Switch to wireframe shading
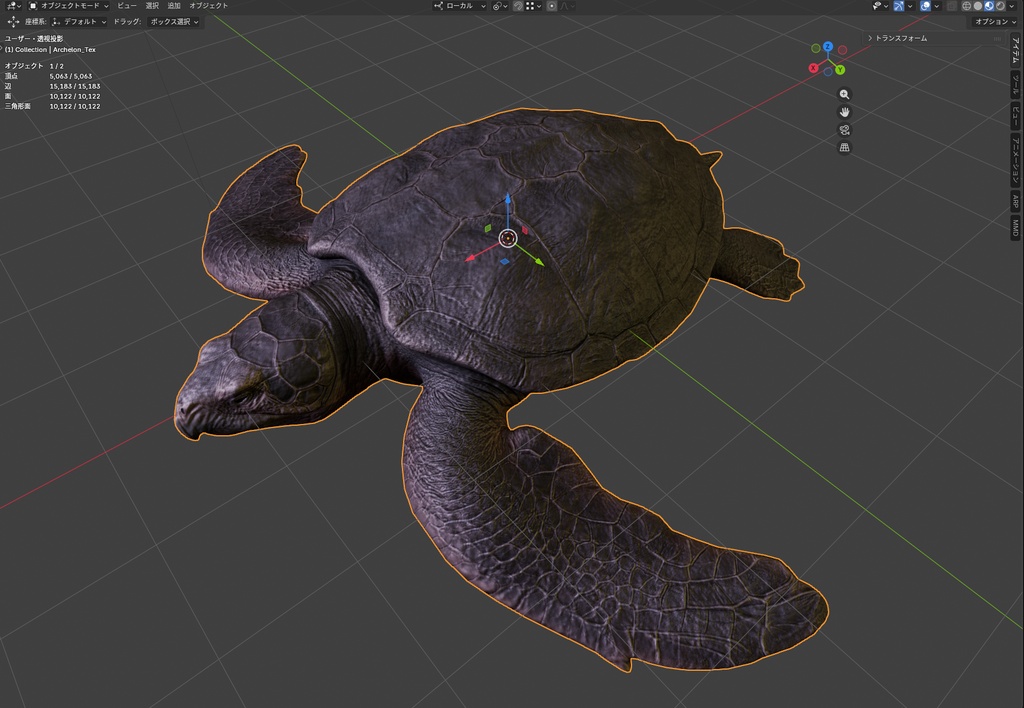 point(967,6)
